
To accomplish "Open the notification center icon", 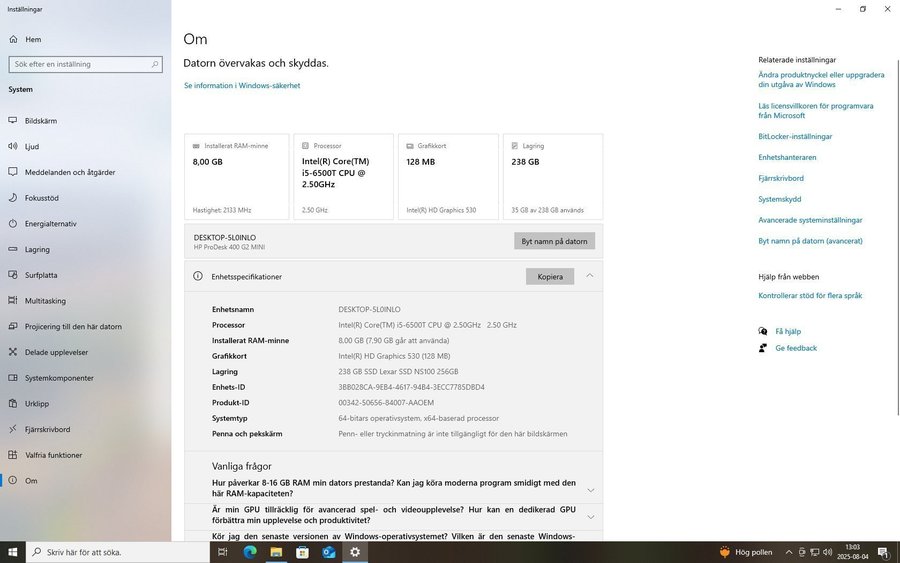I will coord(883,552).
